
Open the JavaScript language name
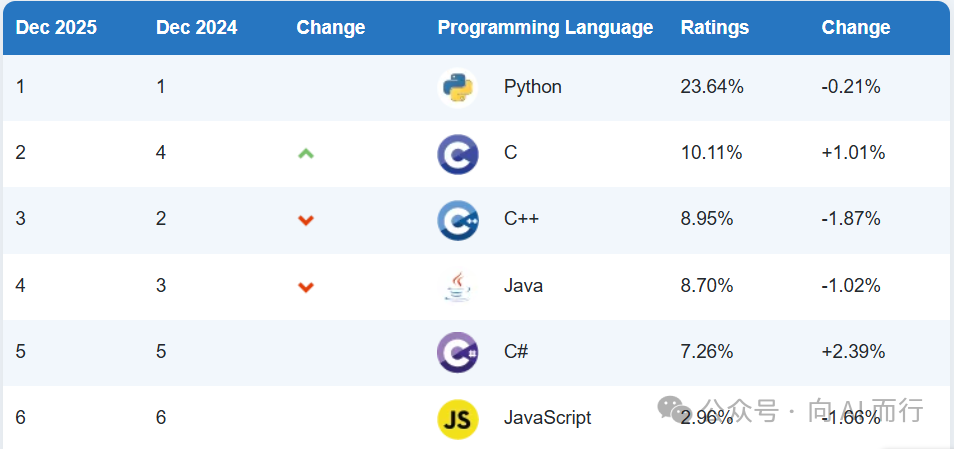click(x=547, y=418)
